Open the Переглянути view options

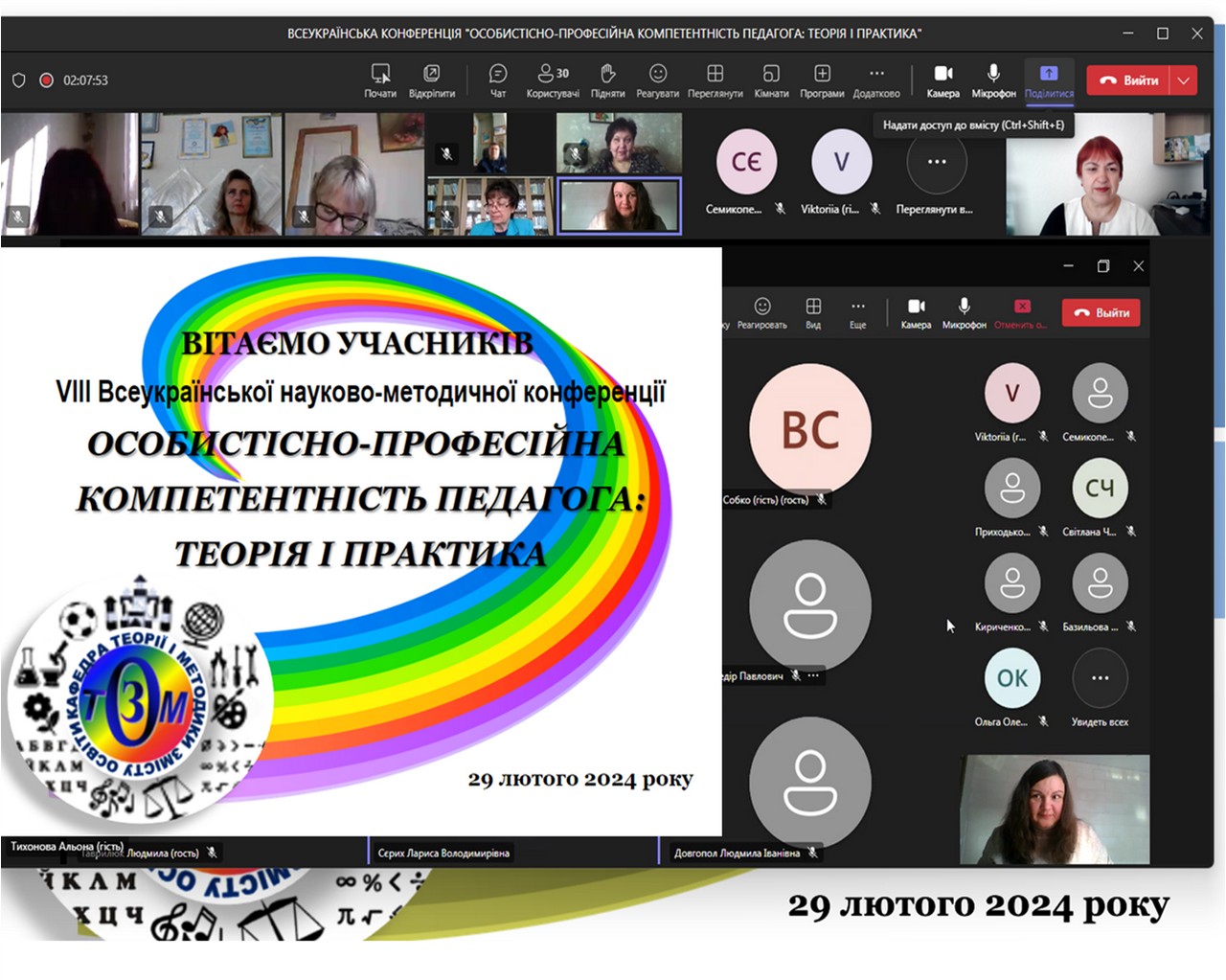[x=715, y=80]
